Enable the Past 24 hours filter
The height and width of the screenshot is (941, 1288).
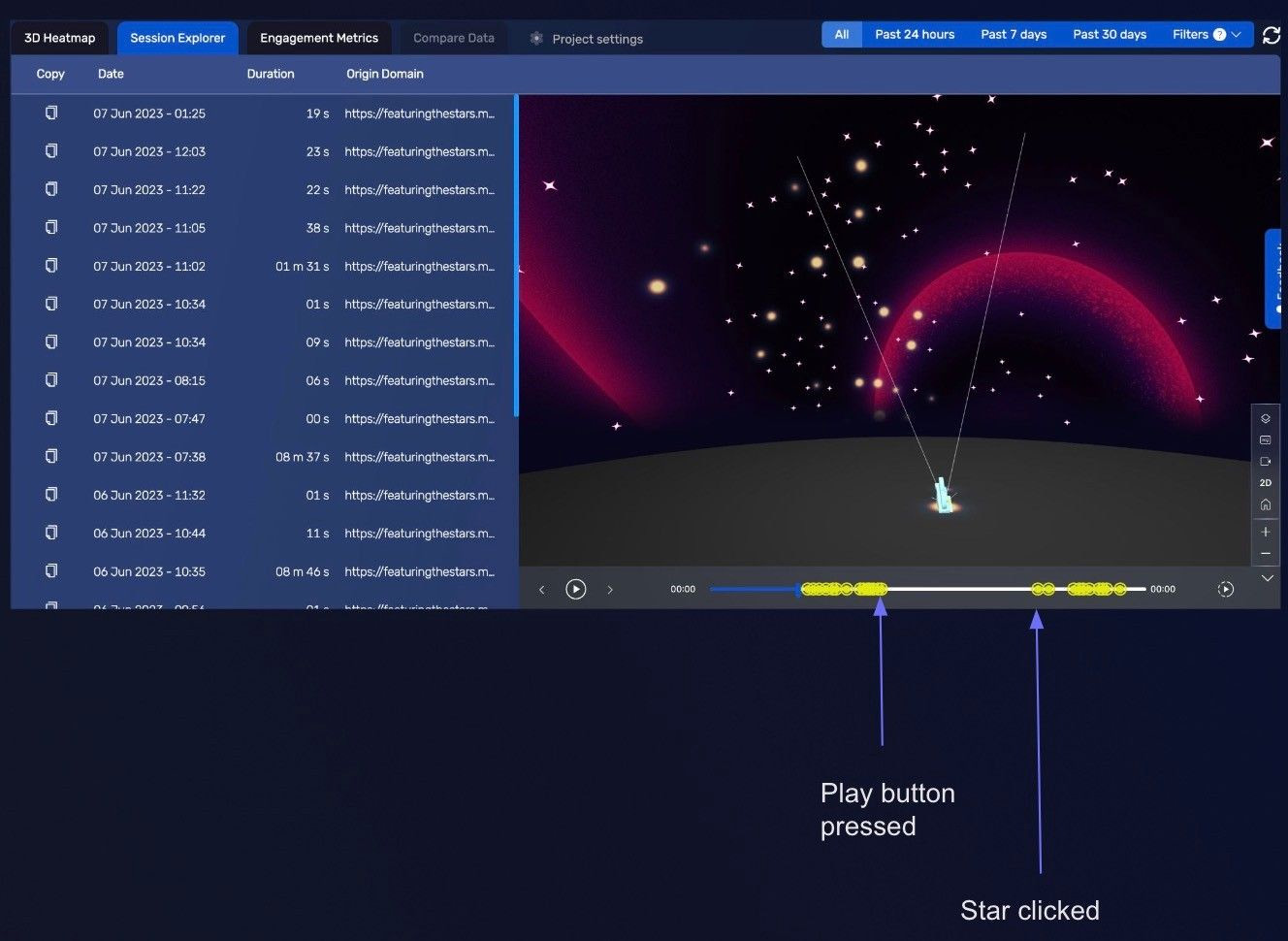pyautogui.click(x=914, y=34)
